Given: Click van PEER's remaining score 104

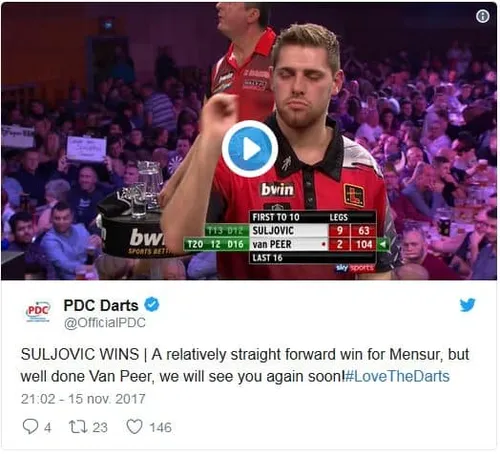Looking at the screenshot, I should coord(364,244).
